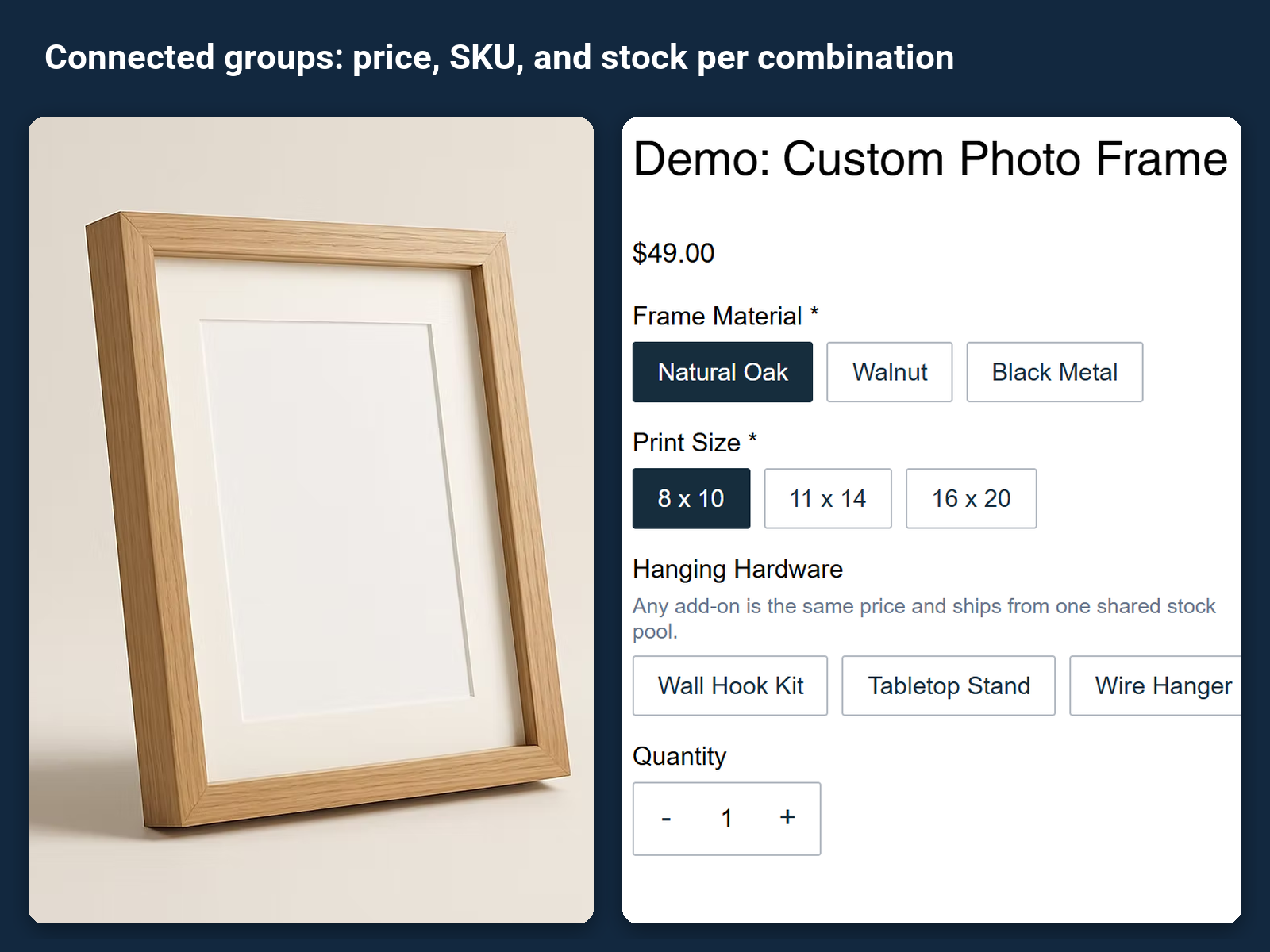This screenshot has height=952, width=1270.
Task: Choose the 11 x 14 print size
Action: coord(827,498)
